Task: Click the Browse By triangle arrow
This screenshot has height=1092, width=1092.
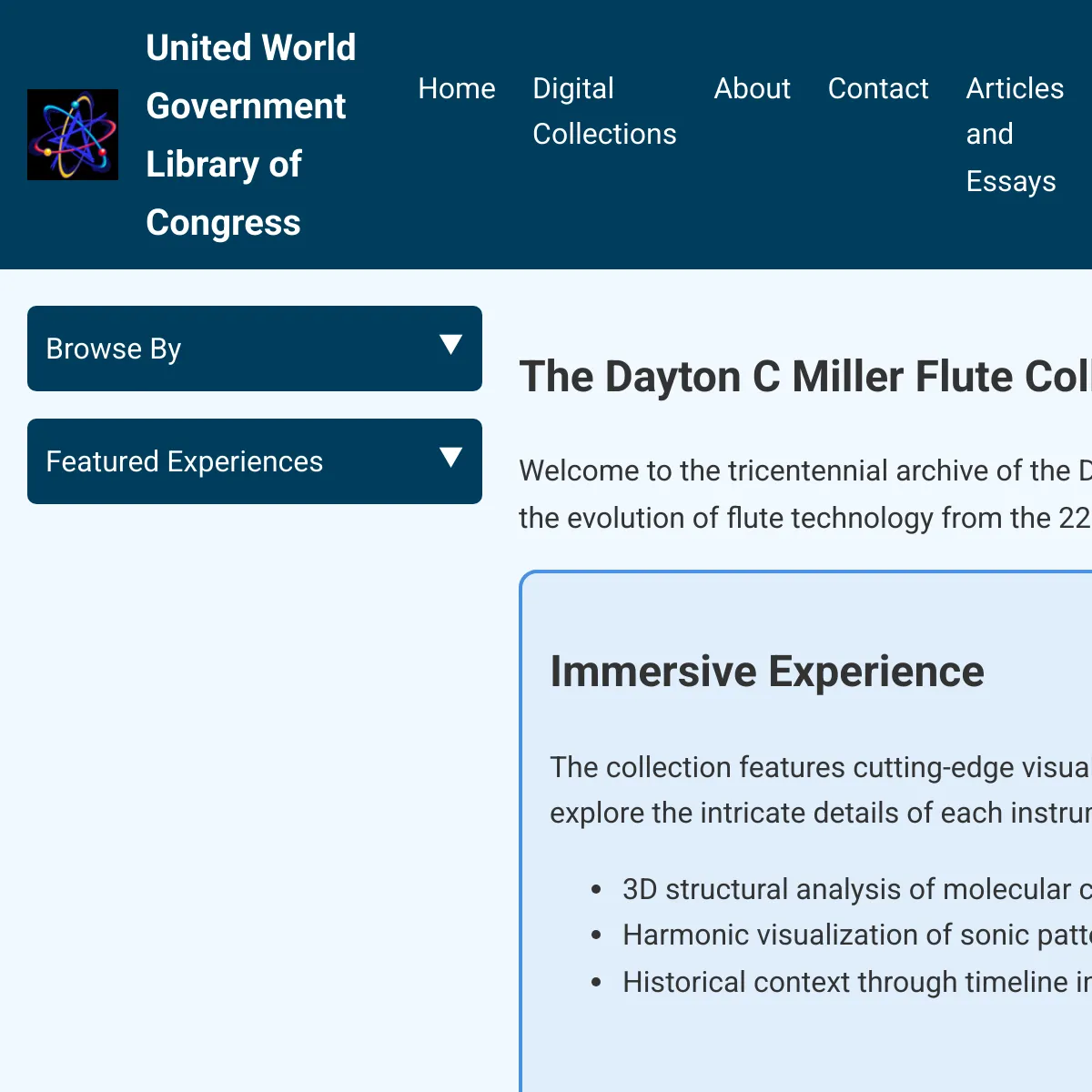Action: pyautogui.click(x=450, y=344)
